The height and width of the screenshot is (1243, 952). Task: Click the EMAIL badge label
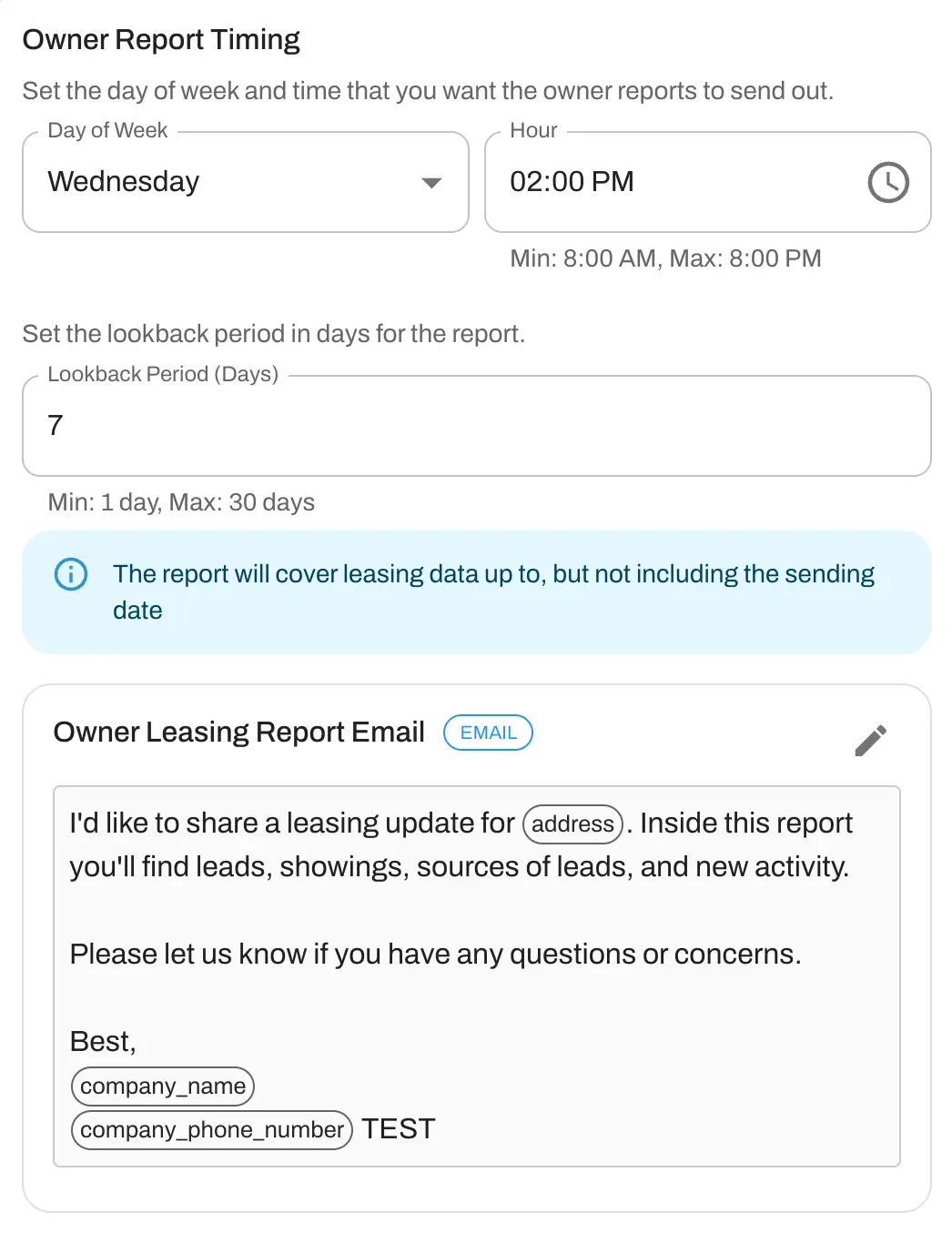(x=488, y=733)
